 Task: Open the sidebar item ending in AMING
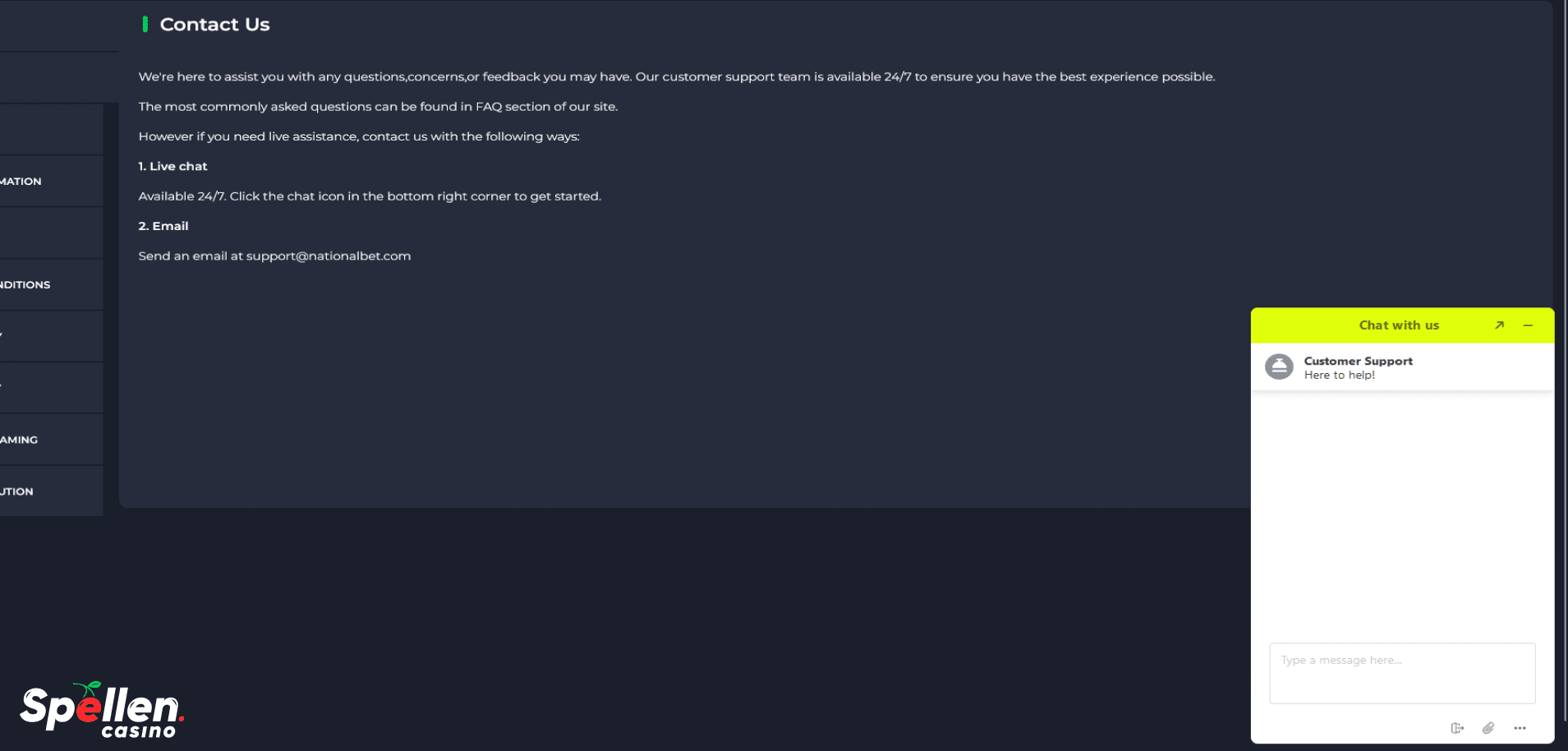tap(51, 440)
